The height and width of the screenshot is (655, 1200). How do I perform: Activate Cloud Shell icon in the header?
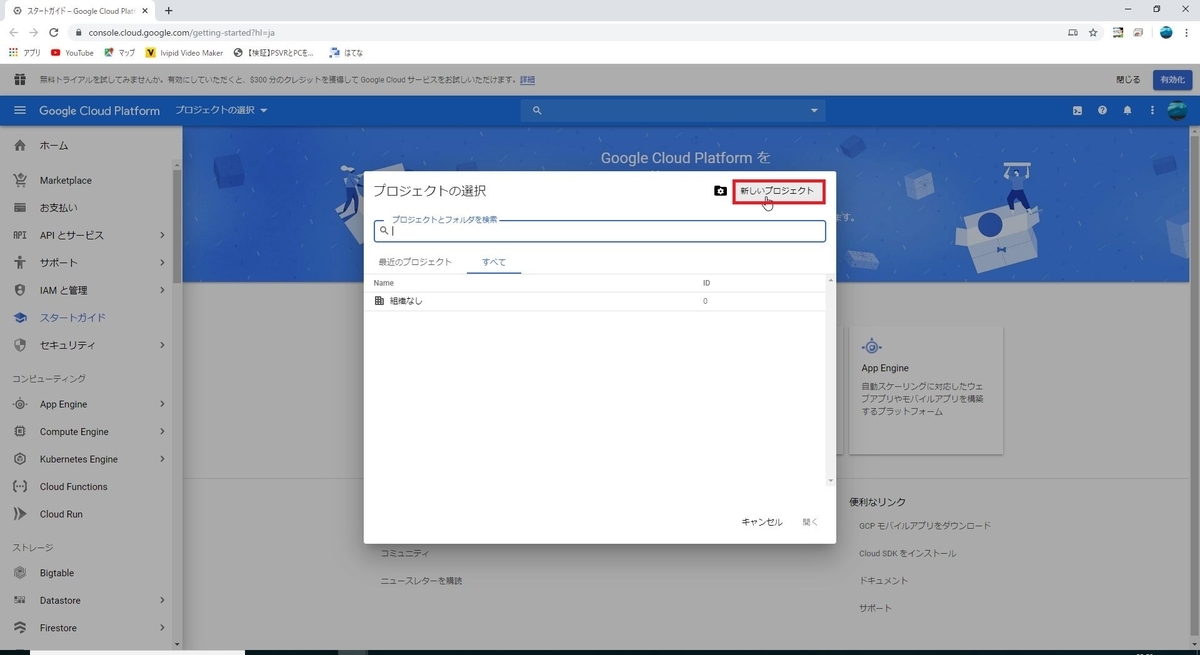[x=1078, y=110]
